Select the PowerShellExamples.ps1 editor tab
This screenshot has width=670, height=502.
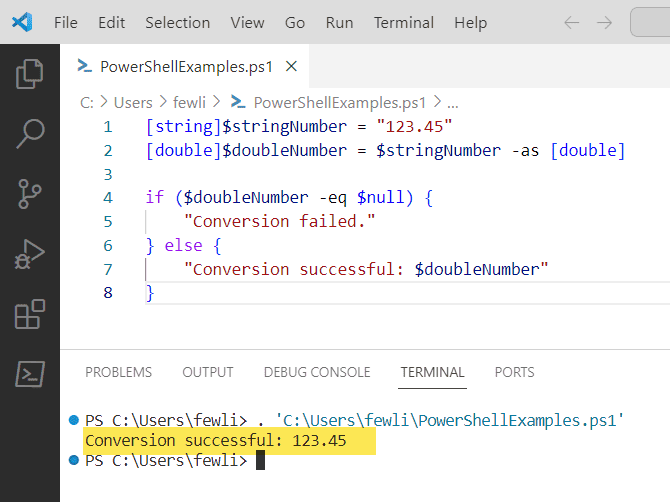point(185,66)
